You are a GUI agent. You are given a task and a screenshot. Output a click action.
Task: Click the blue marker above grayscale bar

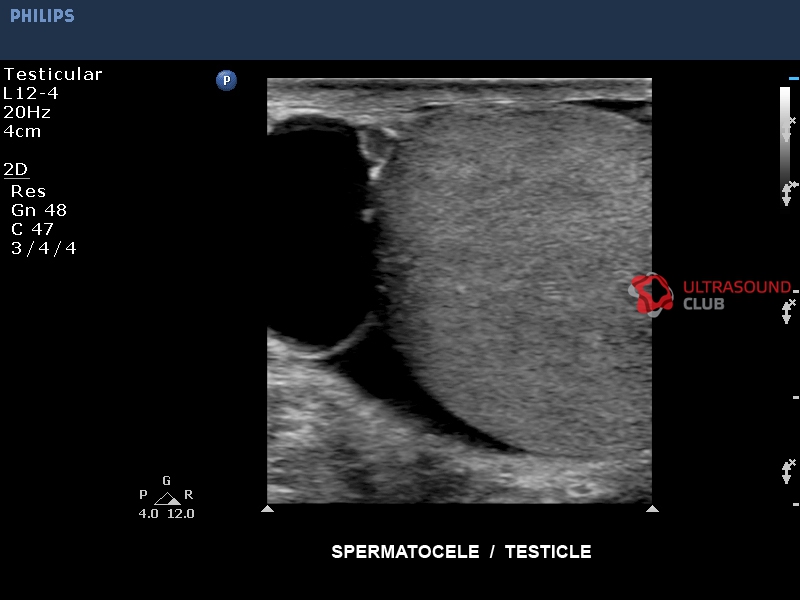pos(793,79)
